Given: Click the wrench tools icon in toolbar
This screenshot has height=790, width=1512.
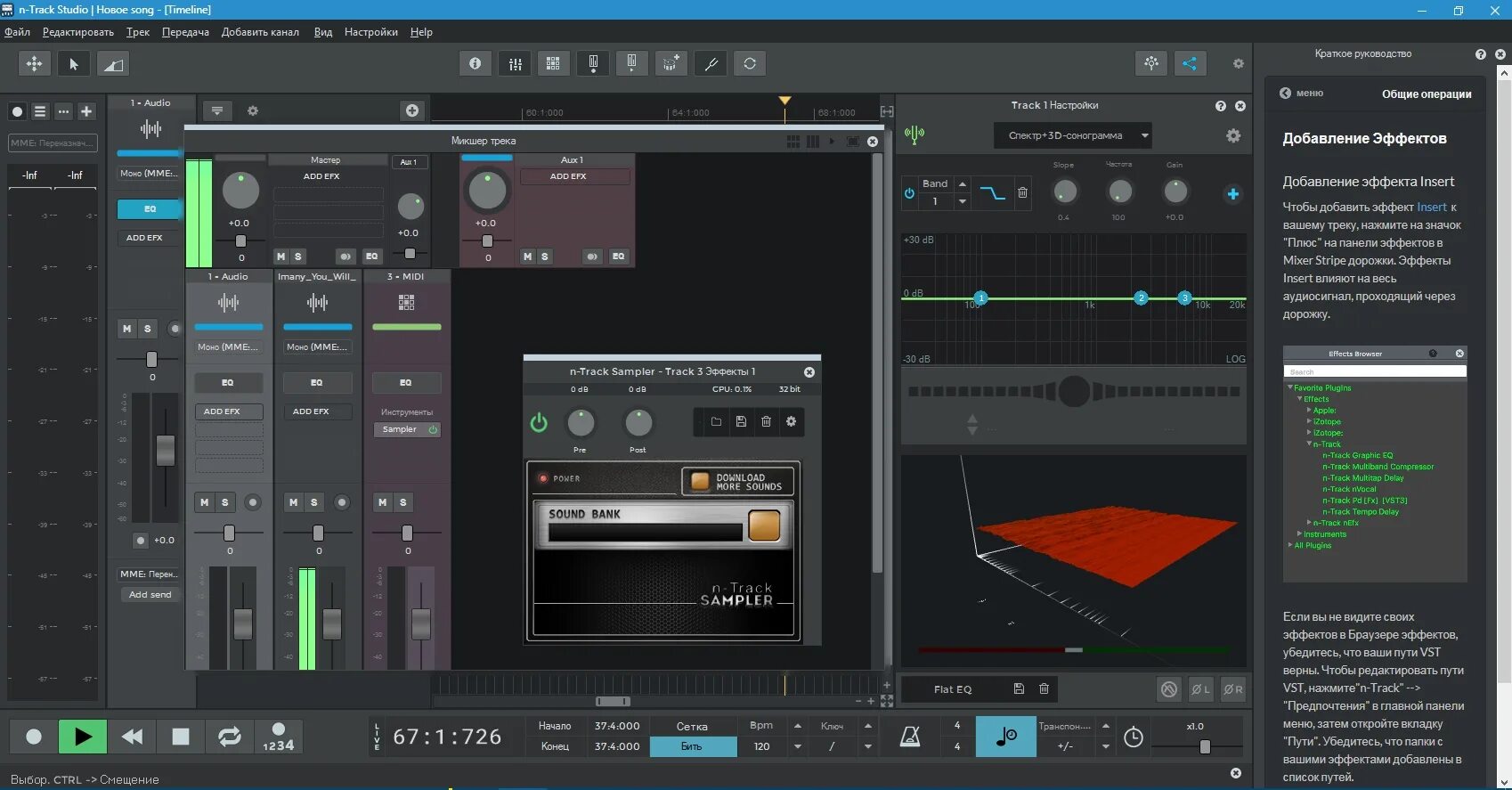Looking at the screenshot, I should (711, 63).
